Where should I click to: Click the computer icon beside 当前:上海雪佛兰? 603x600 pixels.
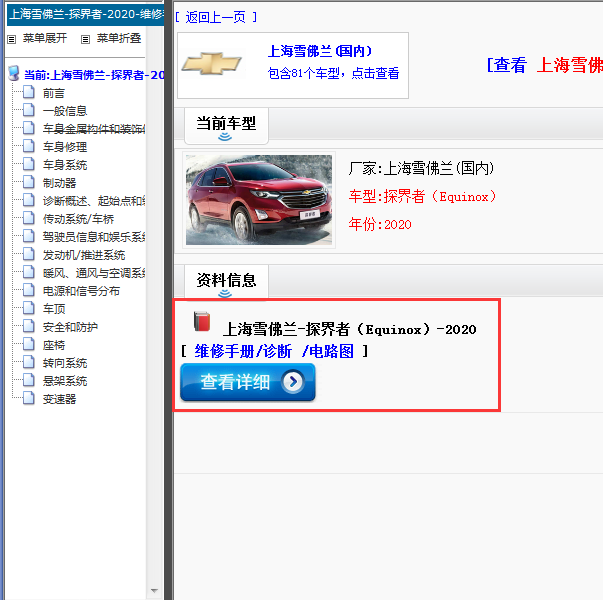(14, 73)
